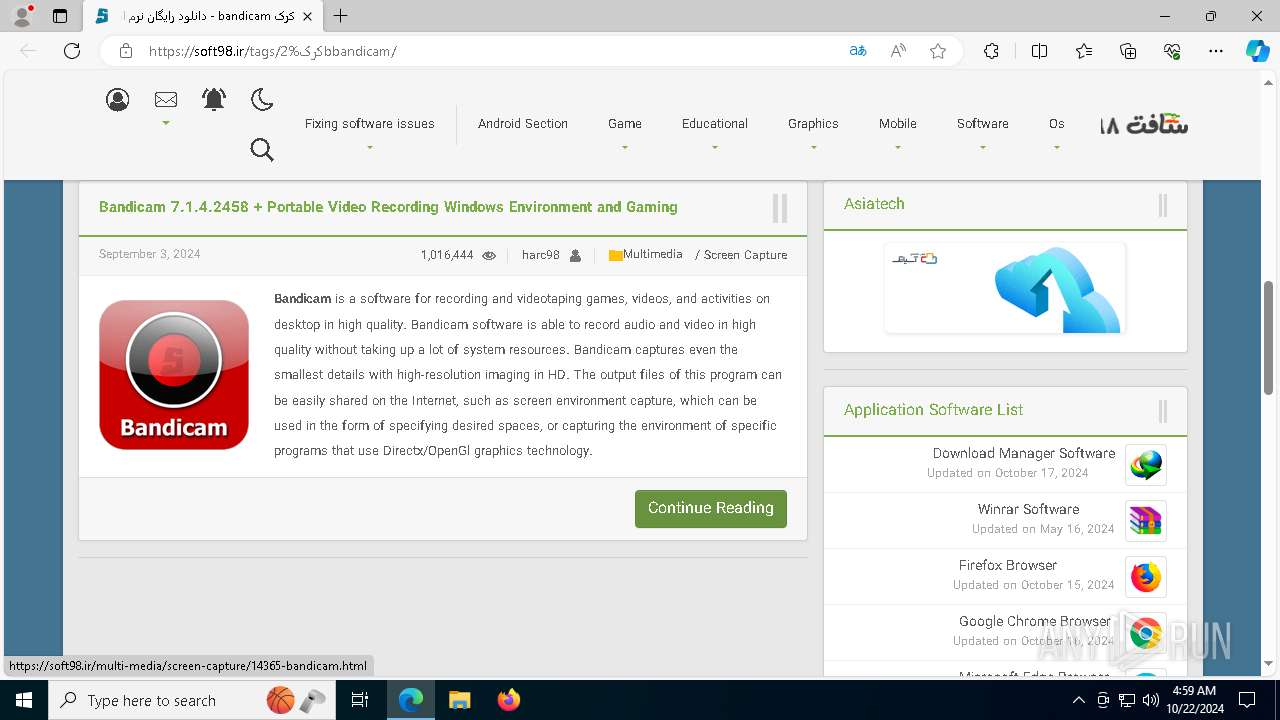Viewport: 1280px width, 720px height.
Task: Open Windows notification center icon
Action: 1247,700
